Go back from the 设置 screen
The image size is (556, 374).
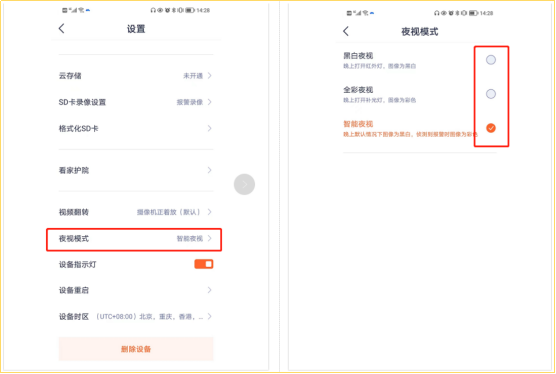pos(62,29)
